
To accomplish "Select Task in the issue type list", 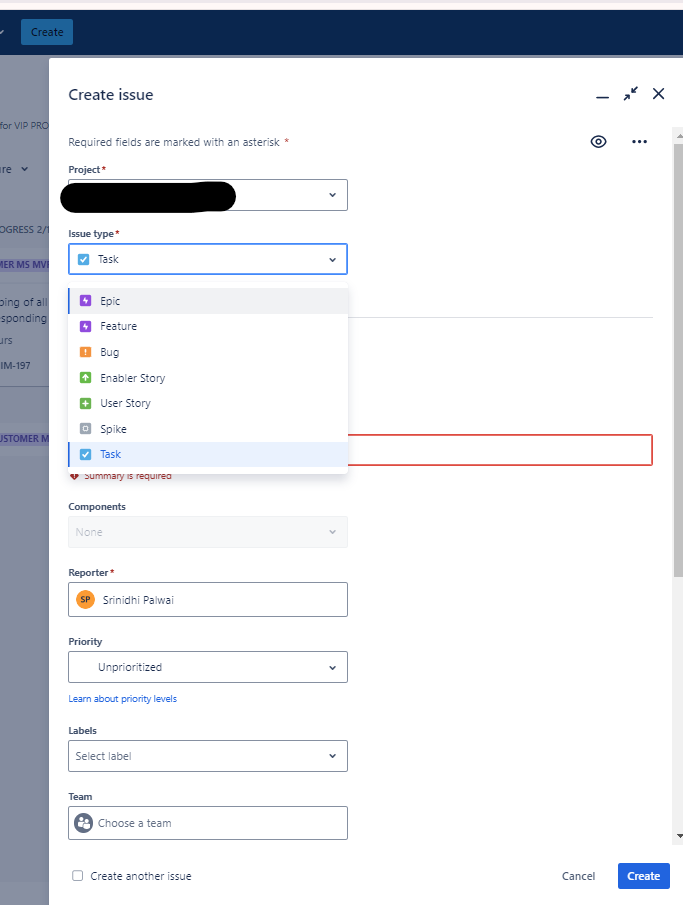I will coord(110,454).
